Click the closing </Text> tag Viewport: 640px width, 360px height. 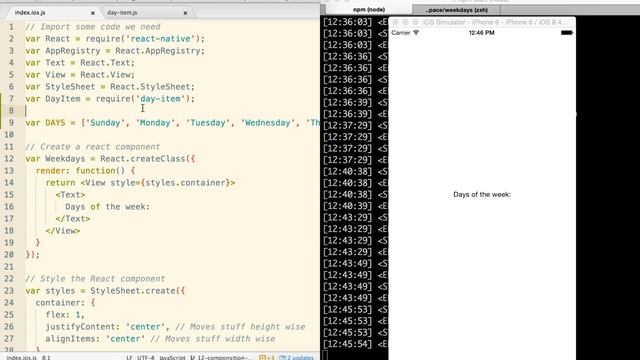click(x=73, y=219)
